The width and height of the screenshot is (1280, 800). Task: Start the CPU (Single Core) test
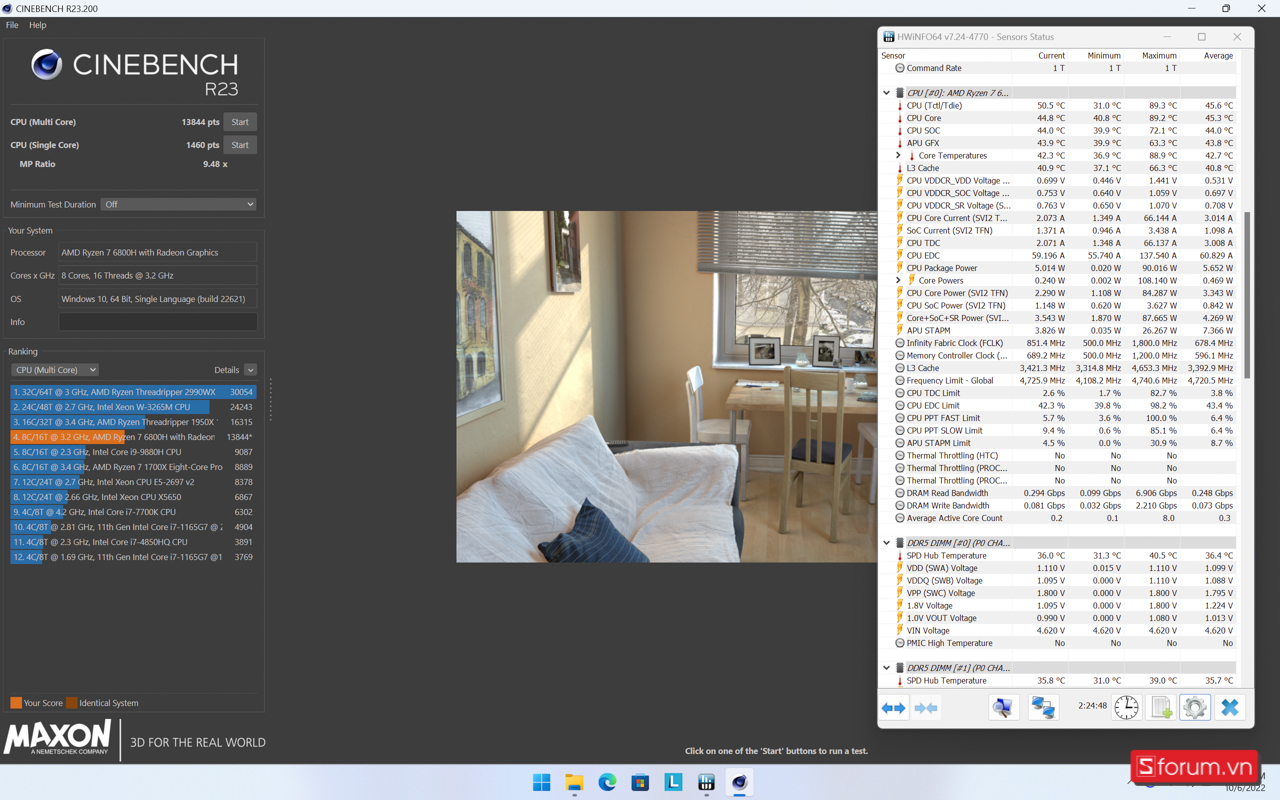point(240,145)
